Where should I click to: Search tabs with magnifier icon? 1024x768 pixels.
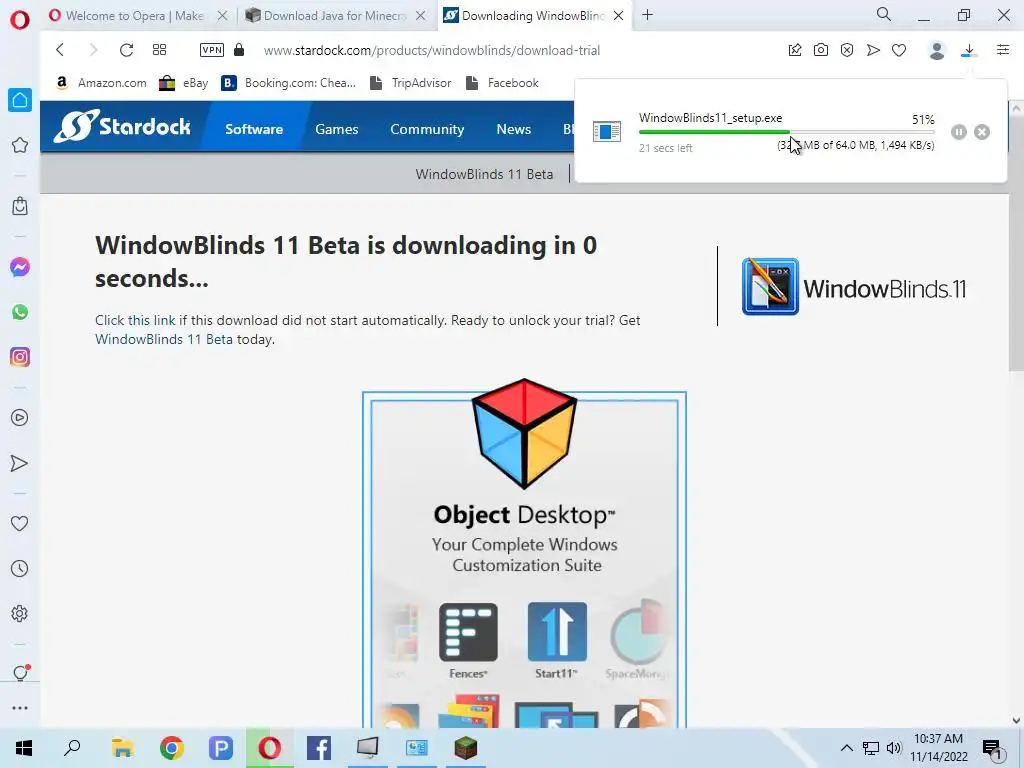pyautogui.click(x=884, y=14)
